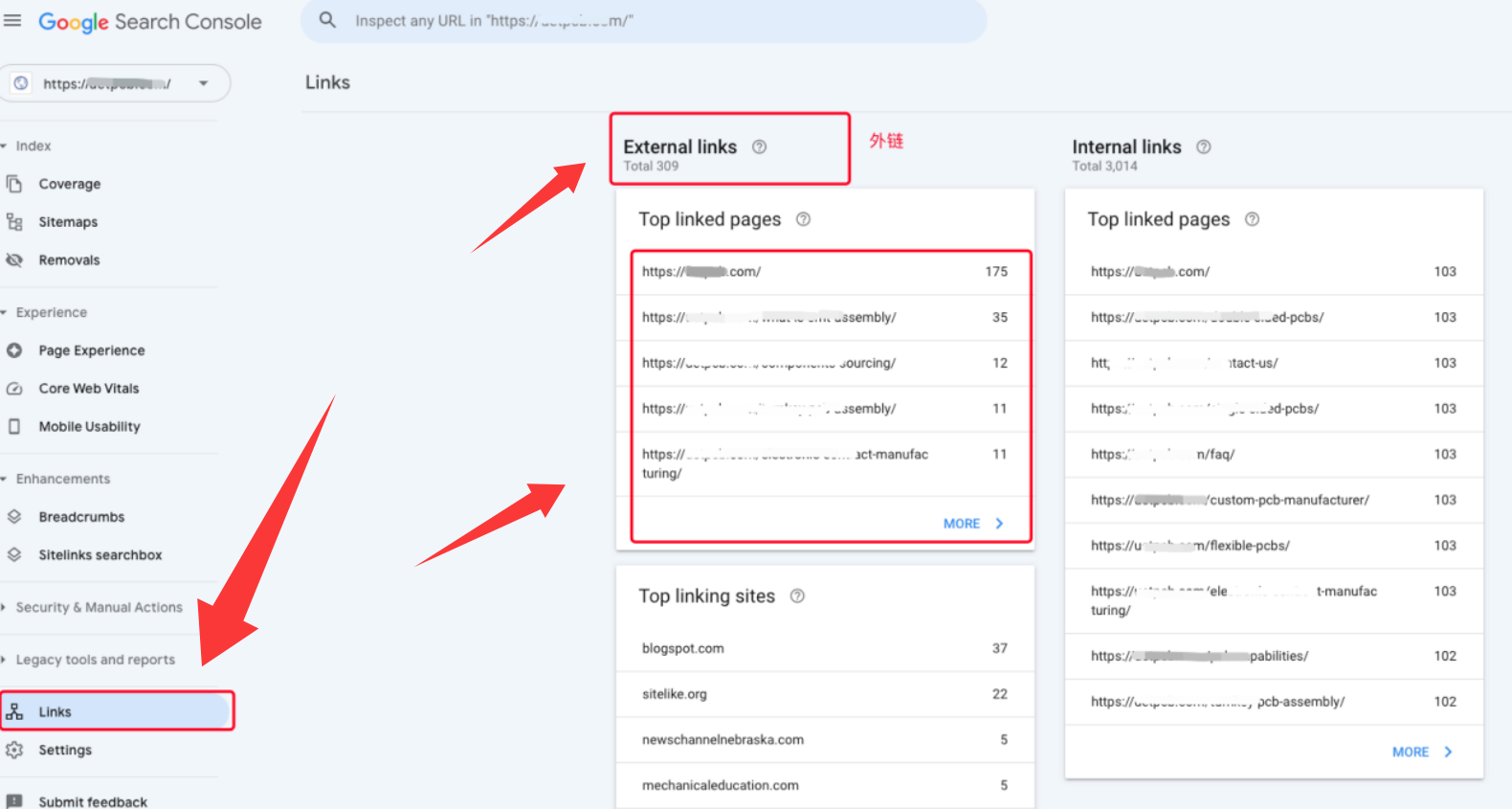Click MORE under external top linked pages

pyautogui.click(x=972, y=524)
